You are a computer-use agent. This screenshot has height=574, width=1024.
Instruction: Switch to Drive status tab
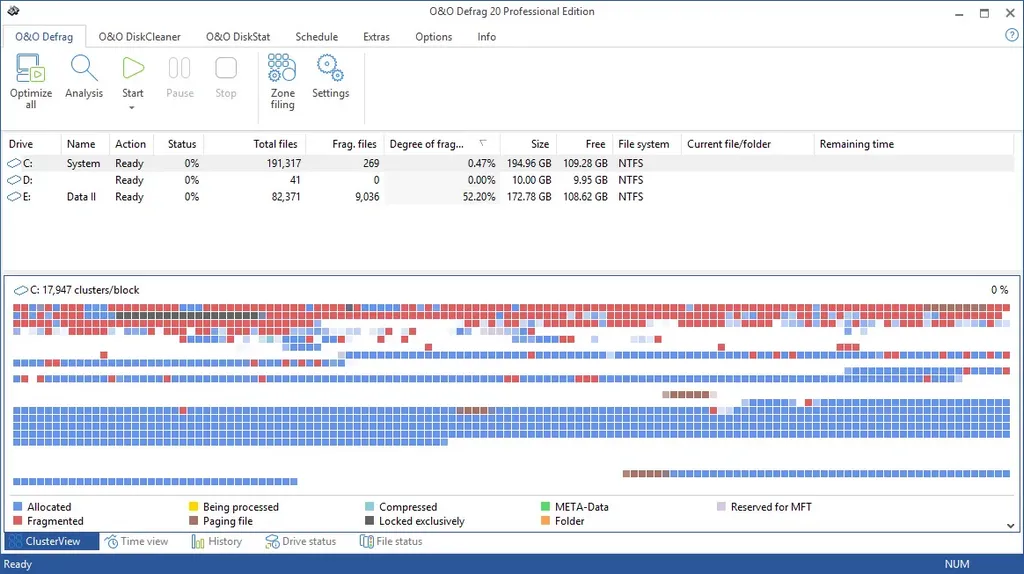coord(300,541)
